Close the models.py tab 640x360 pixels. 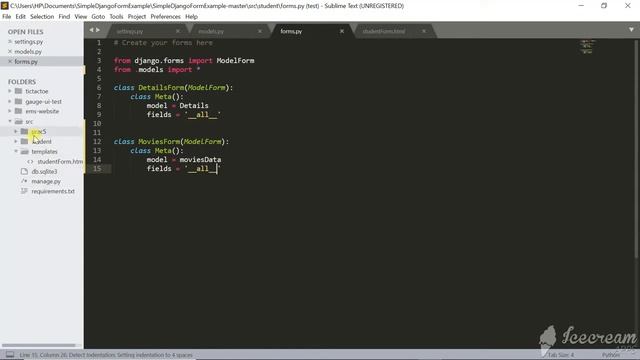(x=260, y=31)
